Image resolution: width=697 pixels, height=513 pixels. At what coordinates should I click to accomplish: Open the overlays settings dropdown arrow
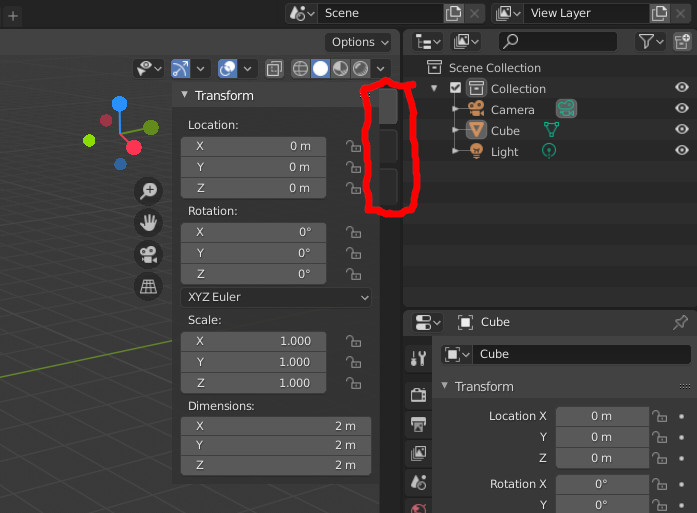click(248, 69)
